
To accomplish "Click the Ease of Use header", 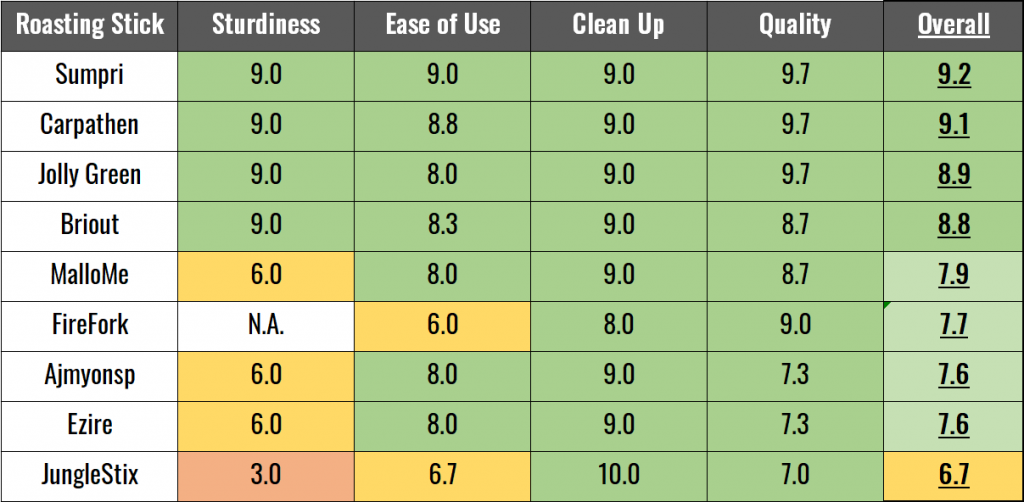I will tap(442, 25).
